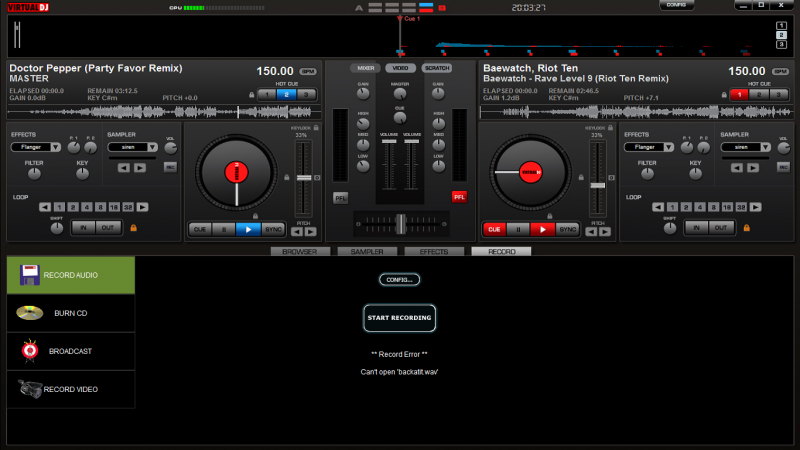Pitch bend down arrow on left deck
Image resolution: width=800 pixels, height=450 pixels.
297,232
